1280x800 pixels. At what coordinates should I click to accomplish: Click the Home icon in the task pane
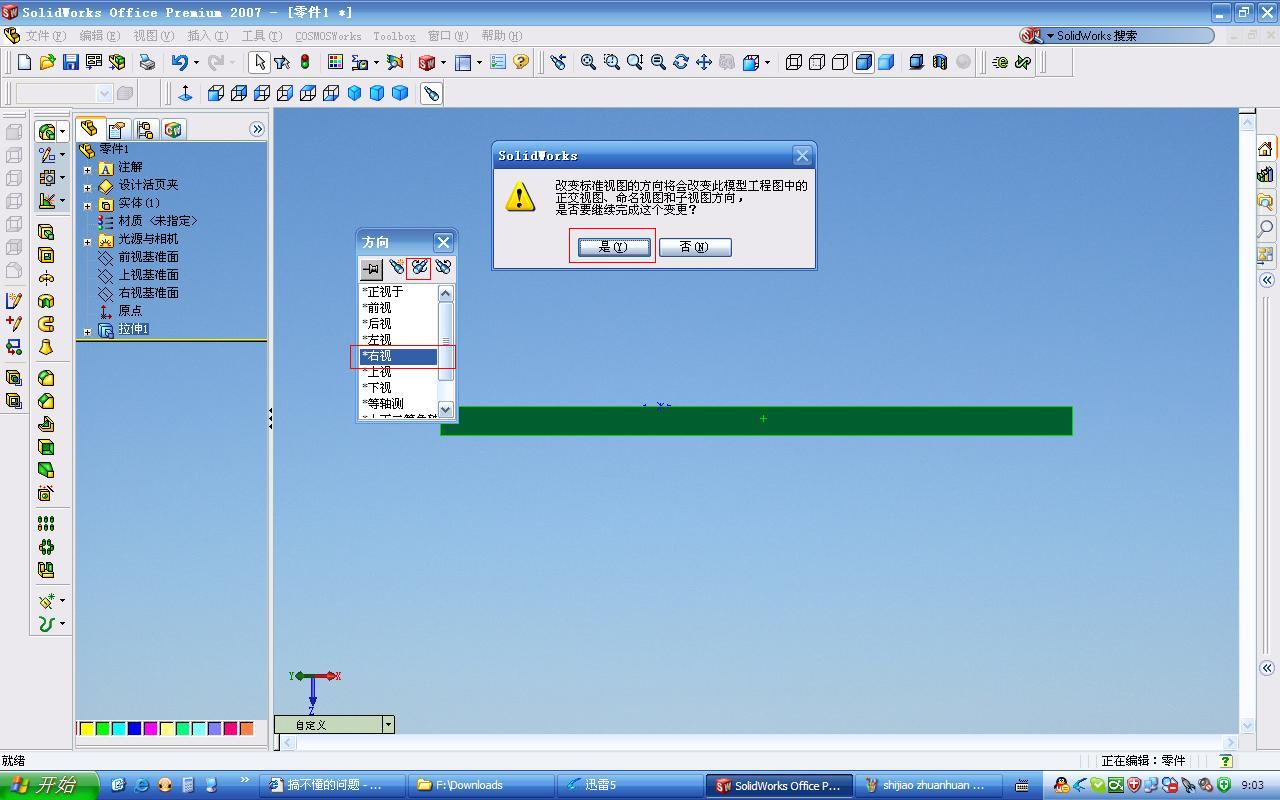click(x=1265, y=149)
